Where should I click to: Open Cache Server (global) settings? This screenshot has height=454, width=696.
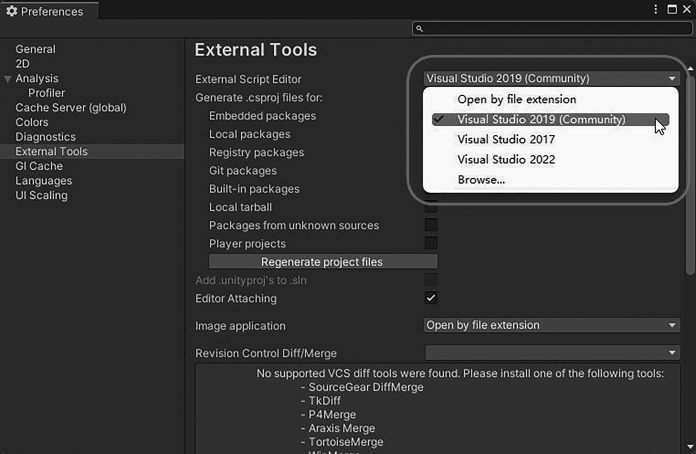(x=71, y=108)
